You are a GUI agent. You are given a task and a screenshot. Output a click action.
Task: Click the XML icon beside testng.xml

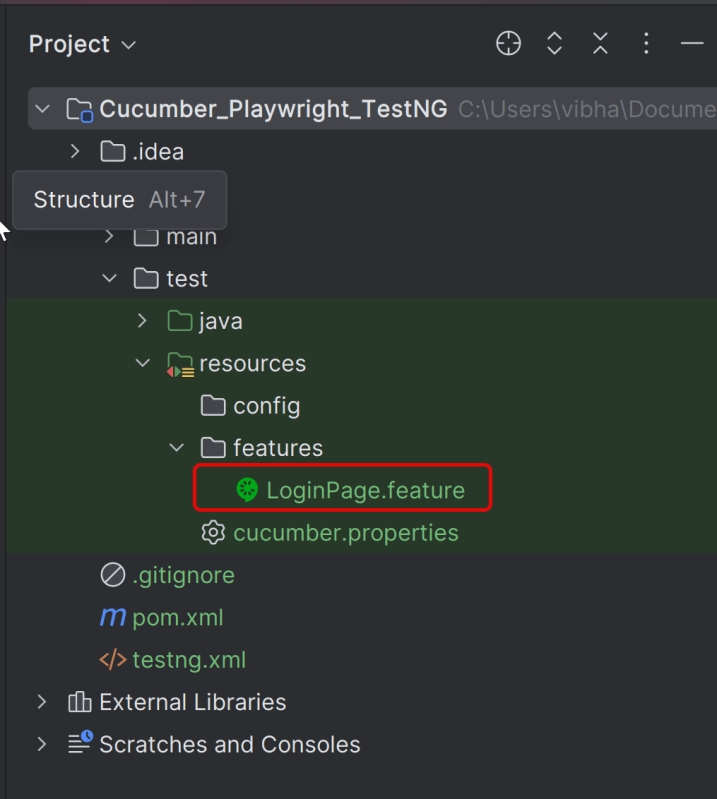click(113, 660)
